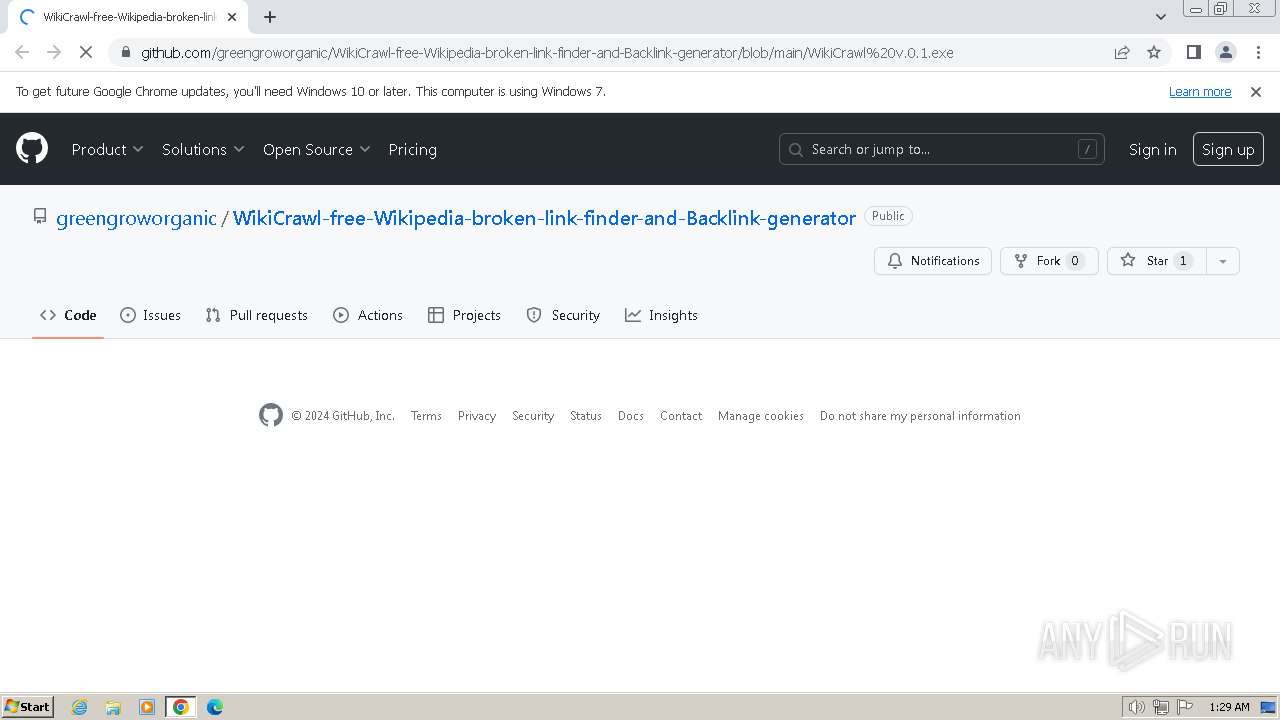
Task: Open the star lists dropdown arrow
Action: pos(1222,261)
